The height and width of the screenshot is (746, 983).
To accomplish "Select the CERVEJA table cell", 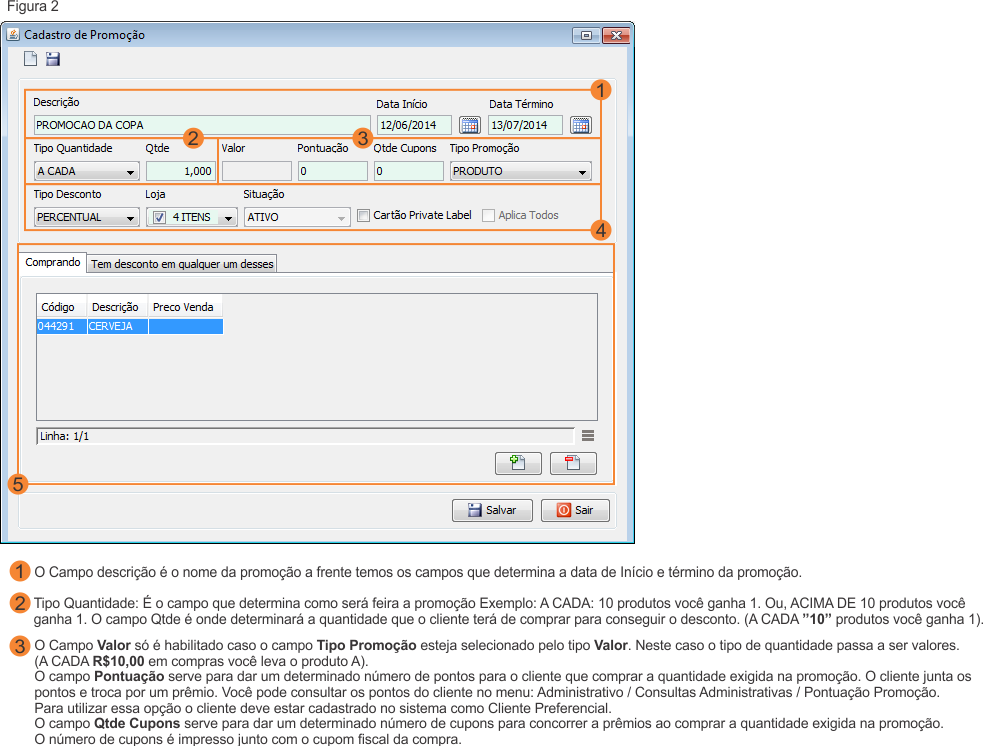I will (x=117, y=326).
